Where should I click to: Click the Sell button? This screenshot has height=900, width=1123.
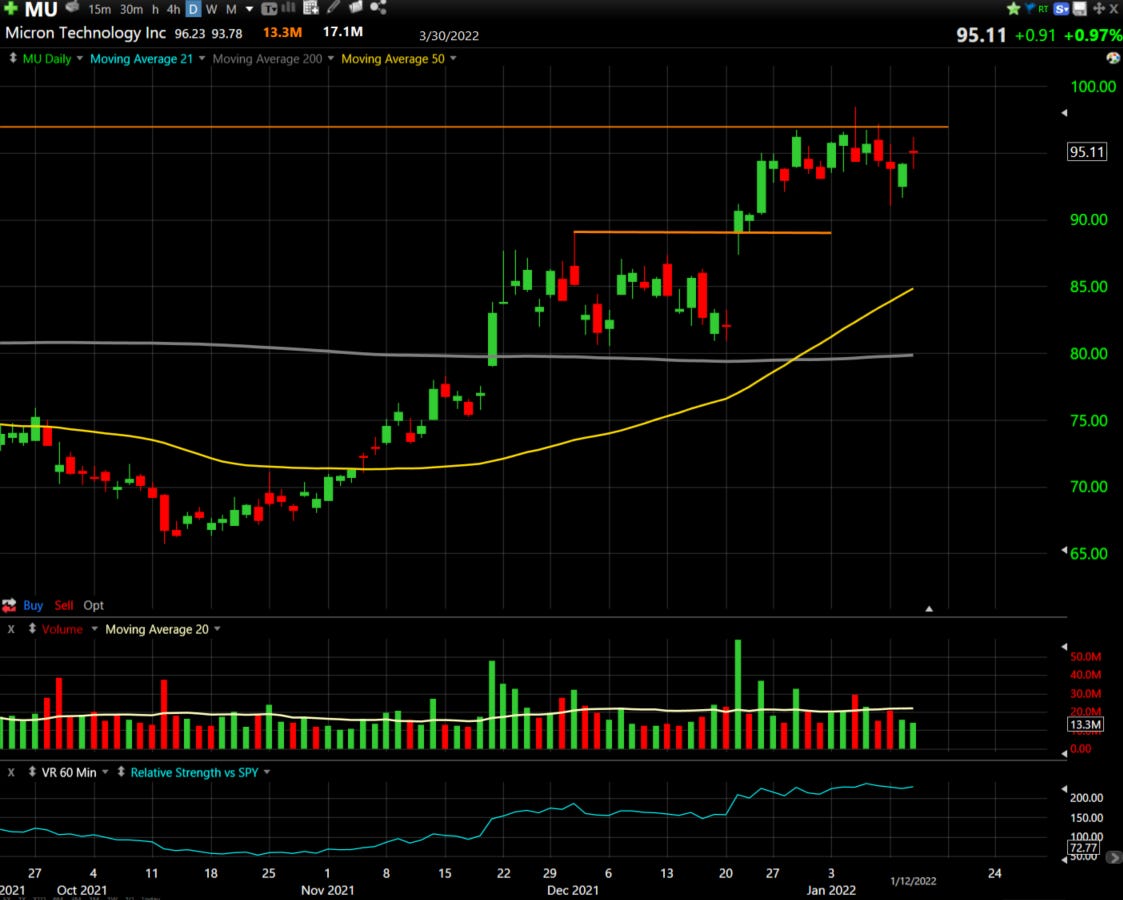pyautogui.click(x=64, y=605)
